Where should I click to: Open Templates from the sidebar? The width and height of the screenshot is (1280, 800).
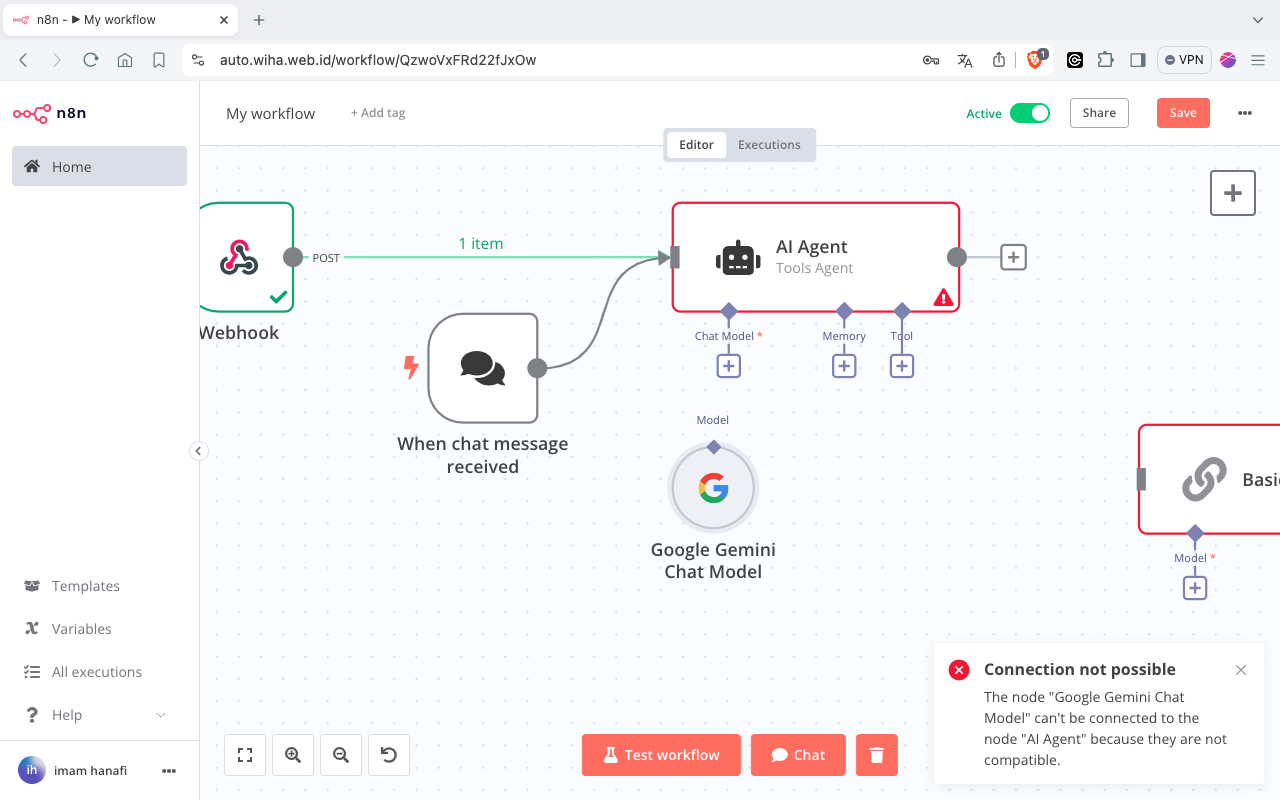[86, 586]
